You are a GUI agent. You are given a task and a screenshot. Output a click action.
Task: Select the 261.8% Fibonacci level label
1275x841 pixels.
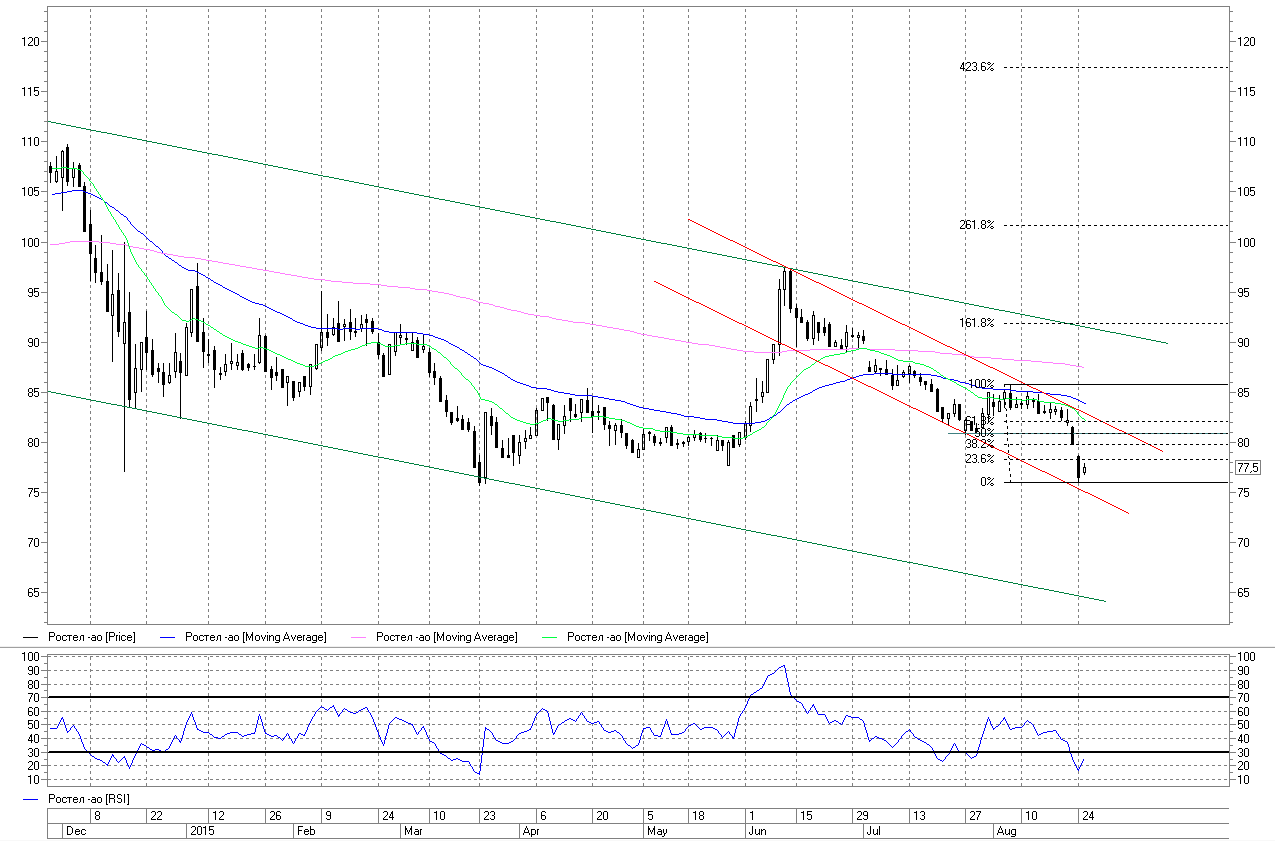coord(976,225)
